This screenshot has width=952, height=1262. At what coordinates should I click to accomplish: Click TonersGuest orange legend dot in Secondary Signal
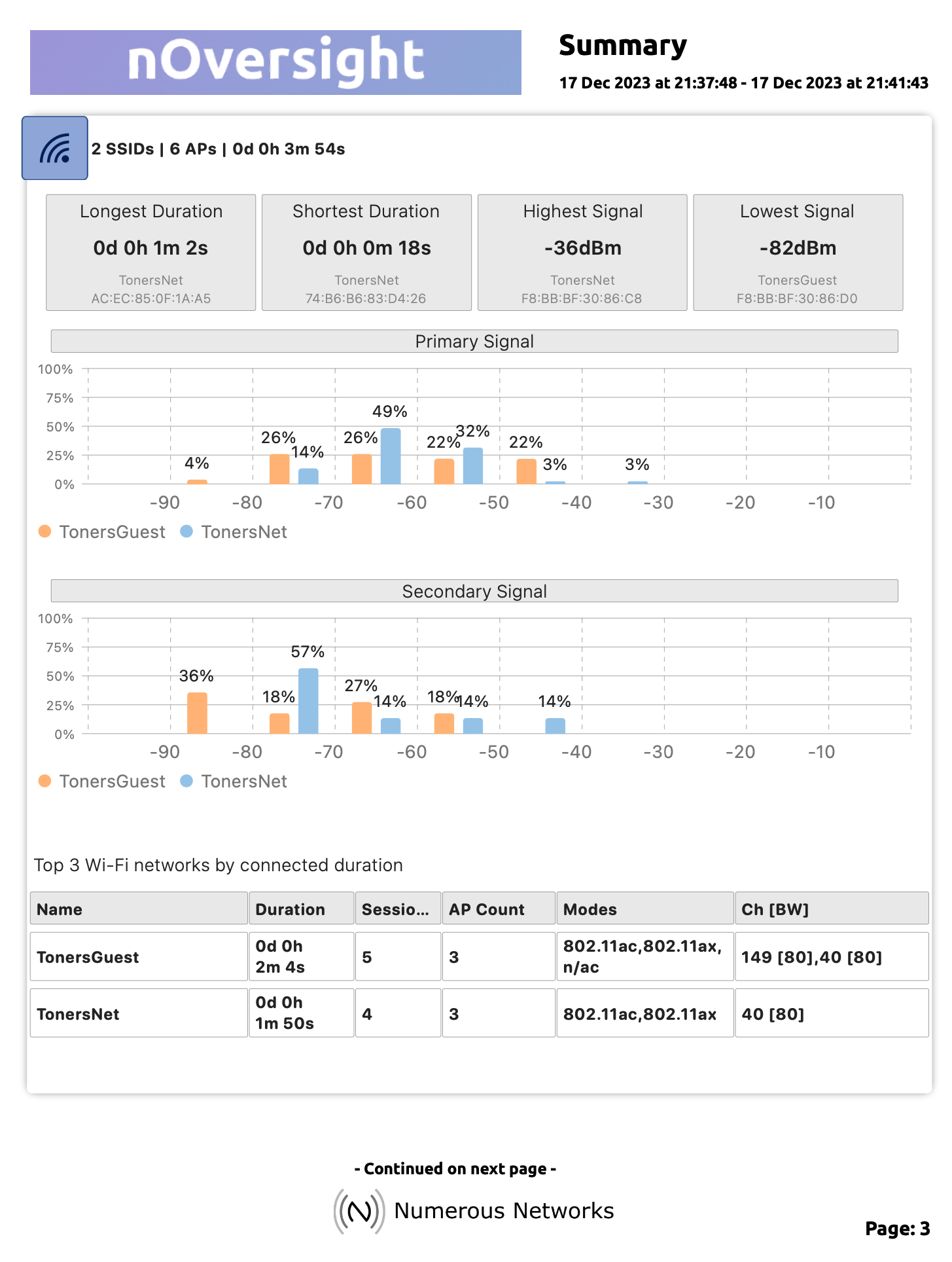pyautogui.click(x=44, y=781)
